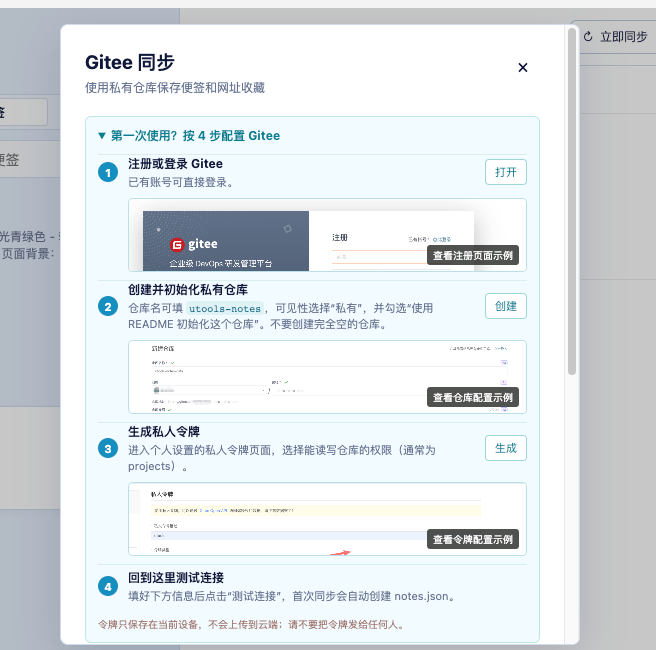Click the dialog's vertical scrollbar
This screenshot has height=650, width=656.
coord(572,201)
